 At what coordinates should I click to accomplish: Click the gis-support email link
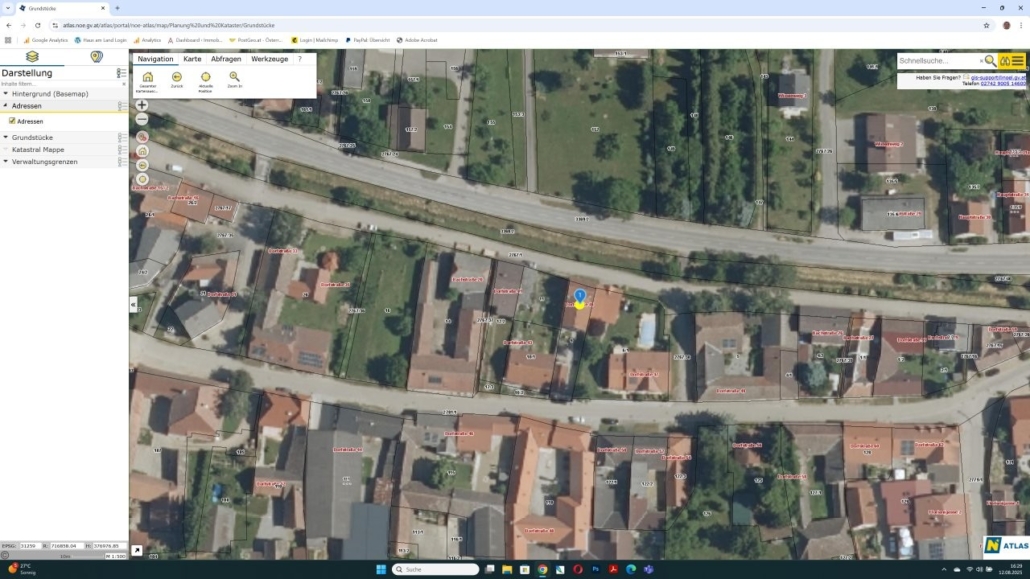997,77
